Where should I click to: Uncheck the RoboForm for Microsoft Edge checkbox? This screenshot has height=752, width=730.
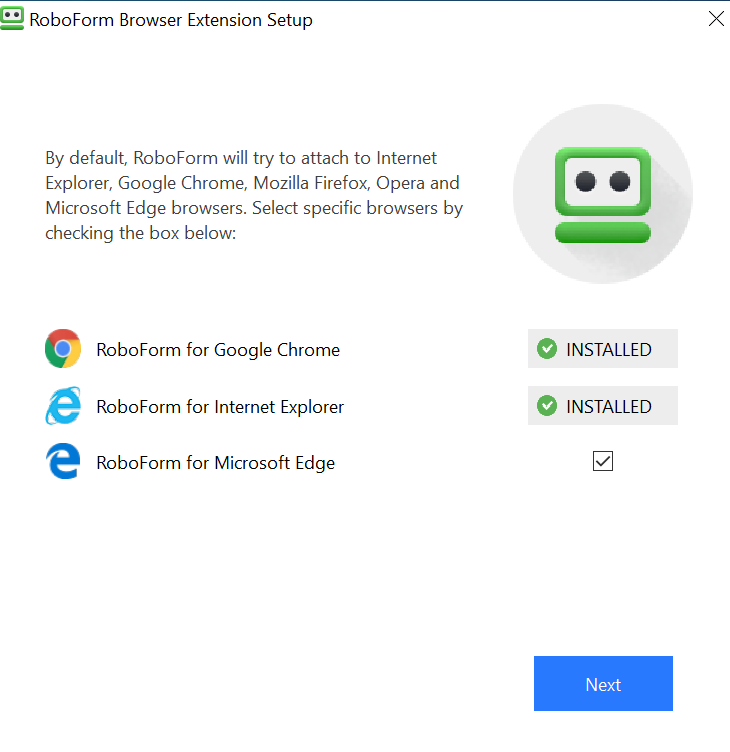click(x=603, y=461)
